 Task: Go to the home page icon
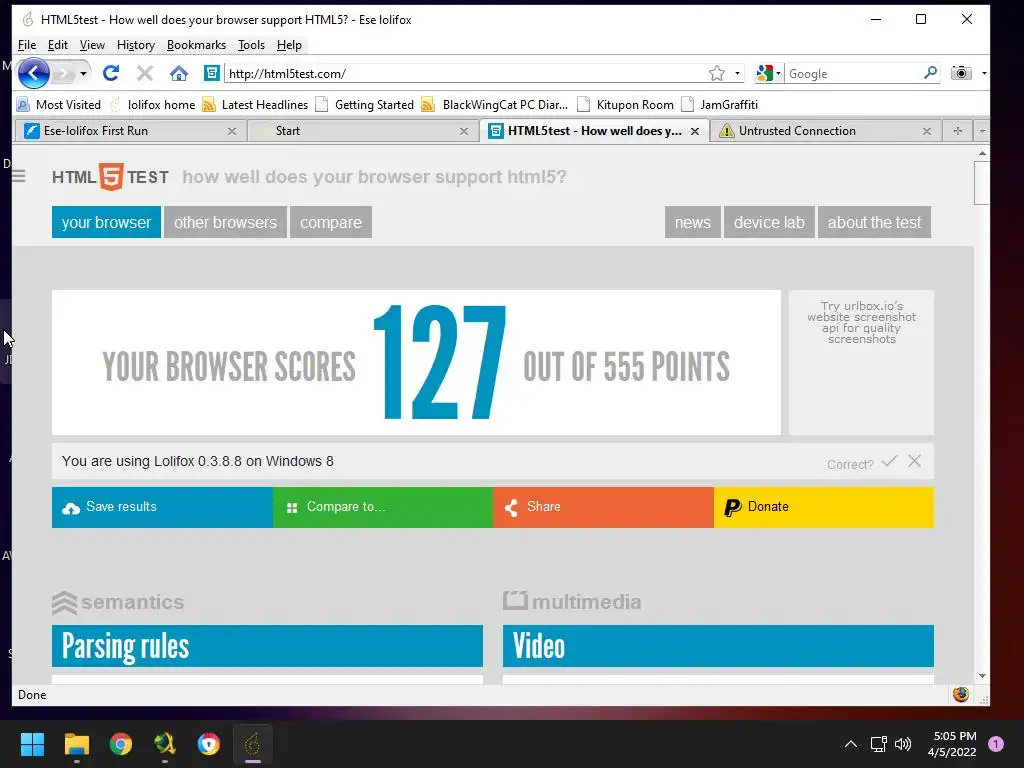coord(178,73)
